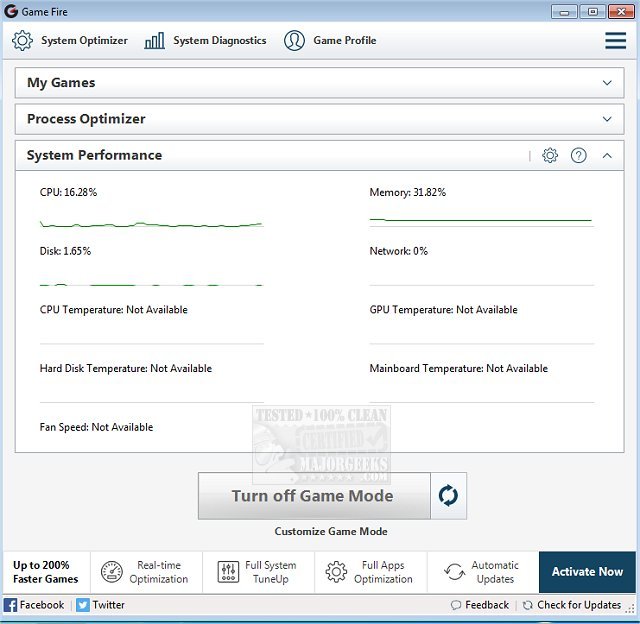Image resolution: width=640 pixels, height=624 pixels.
Task: Open System Performance settings gear
Action: pos(550,155)
